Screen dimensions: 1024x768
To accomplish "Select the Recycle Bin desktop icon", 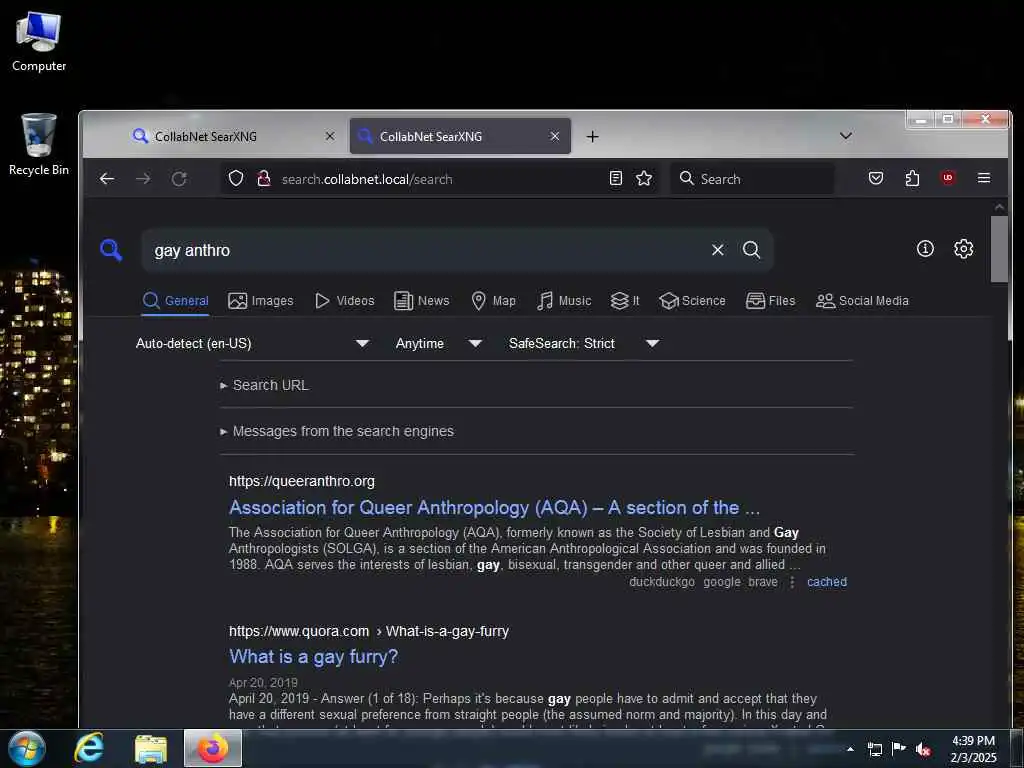I will pyautogui.click(x=39, y=145).
